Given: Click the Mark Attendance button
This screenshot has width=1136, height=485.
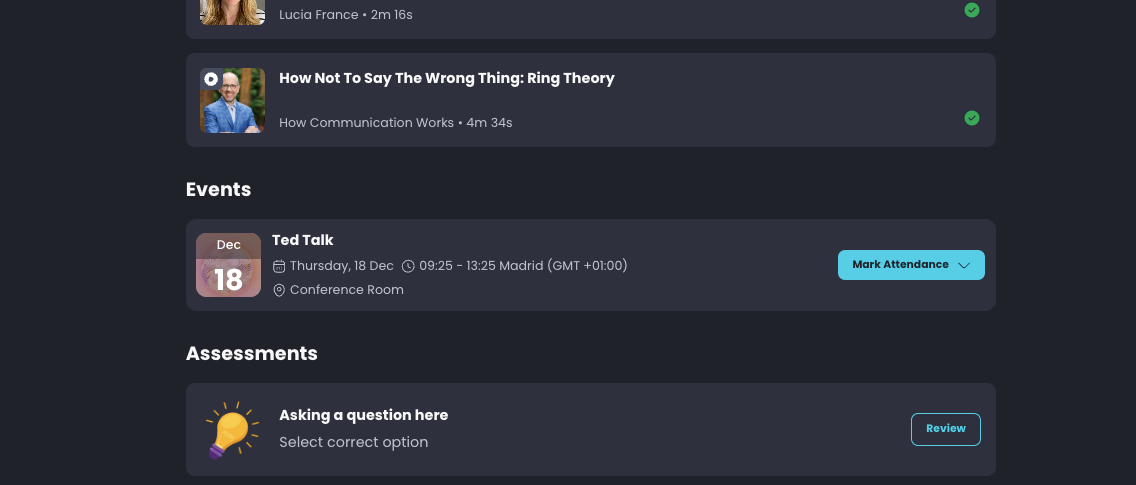Looking at the screenshot, I should [x=911, y=265].
